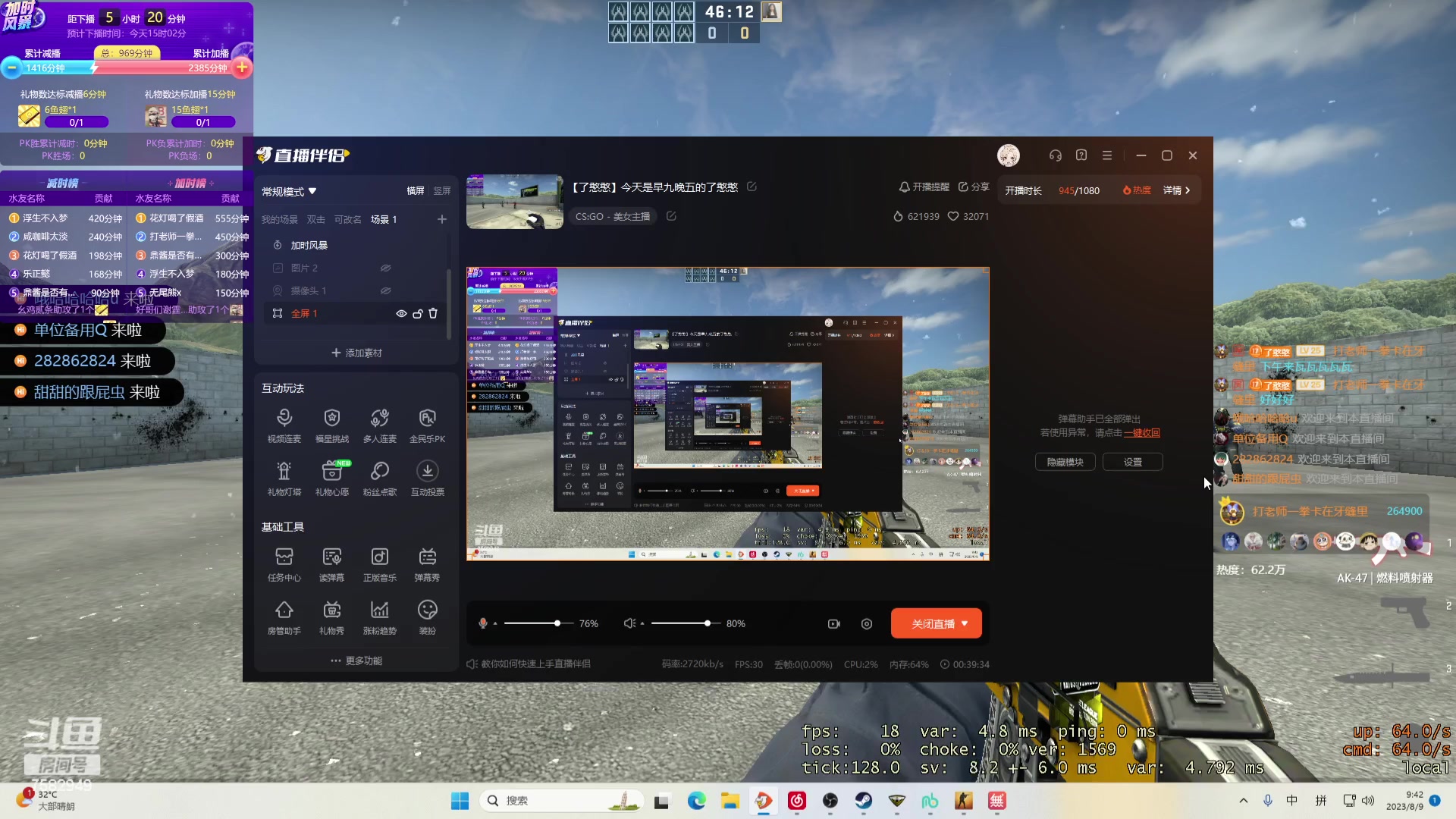Open 礼物秀 gift show tool
Screen dimensions: 1456x819
coord(331,617)
